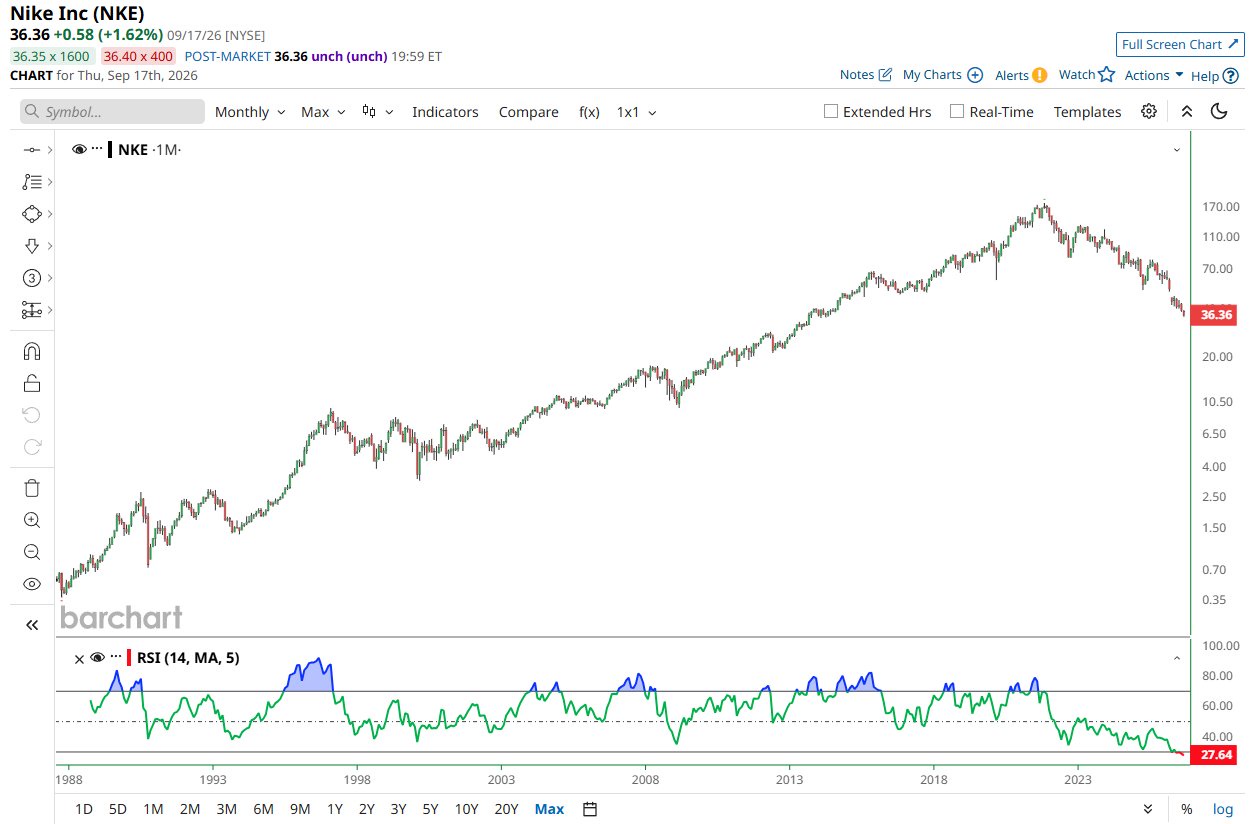Screen dimensions: 1253x824
Task: Hide the NKE price series
Action: [79, 149]
